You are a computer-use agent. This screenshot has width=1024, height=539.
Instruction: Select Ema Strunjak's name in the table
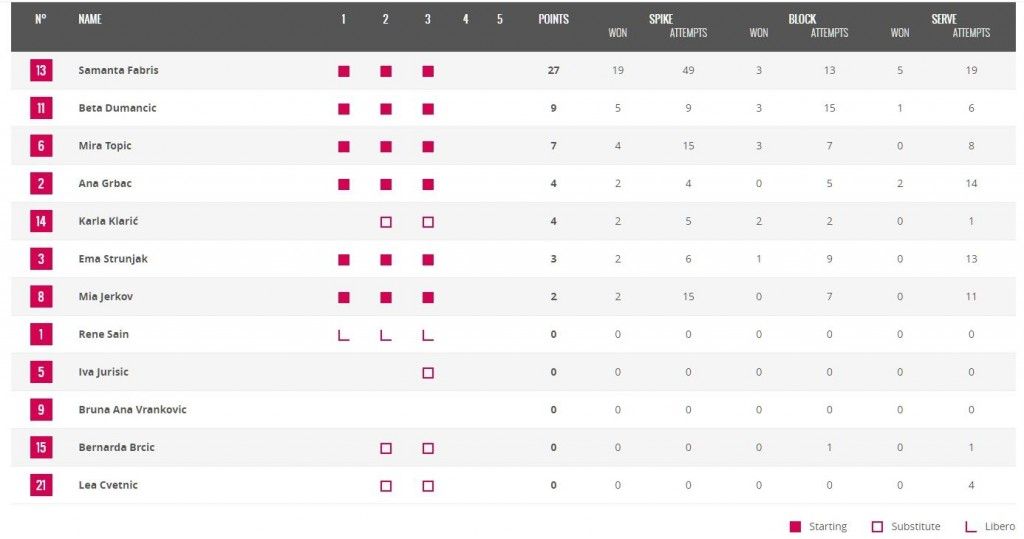pos(111,259)
